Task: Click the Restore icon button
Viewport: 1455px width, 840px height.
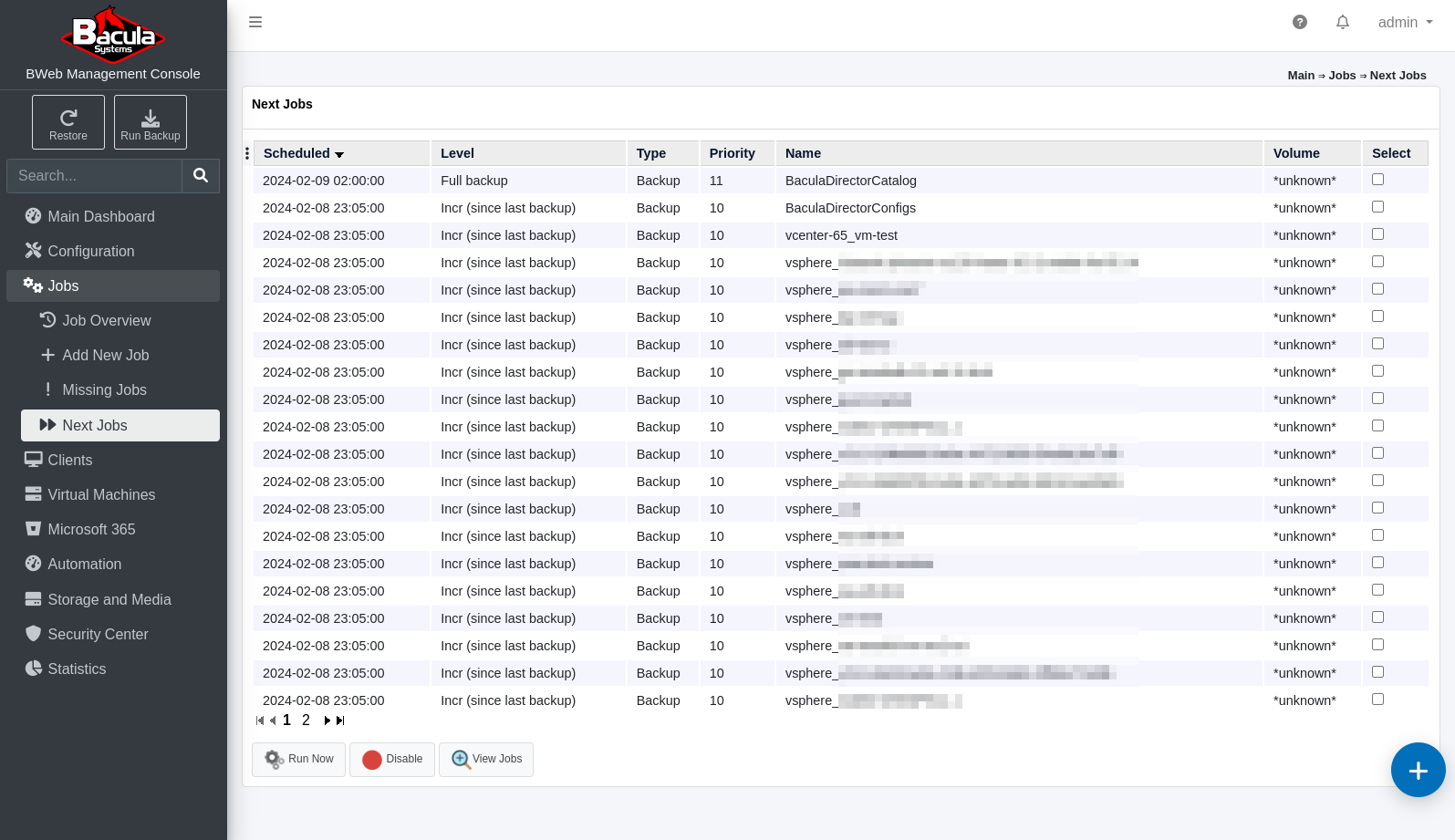Action: click(x=68, y=122)
